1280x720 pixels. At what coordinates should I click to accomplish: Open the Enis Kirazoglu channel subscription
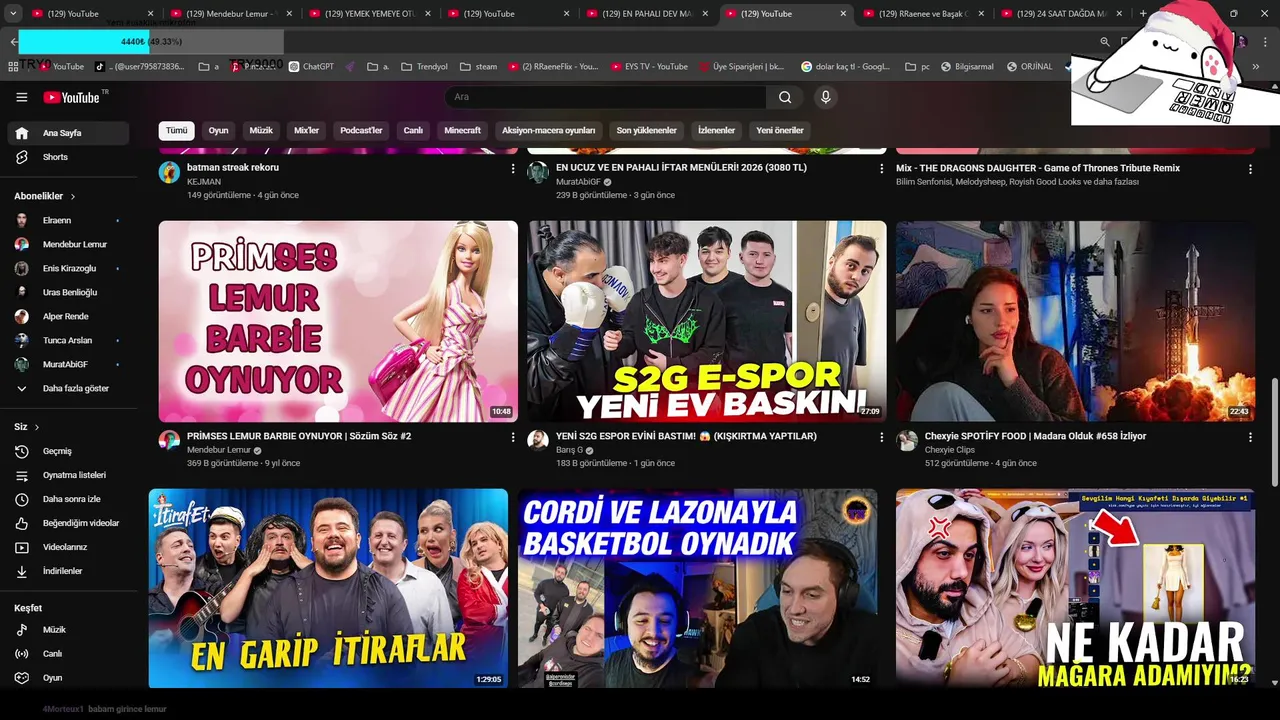(x=68, y=268)
